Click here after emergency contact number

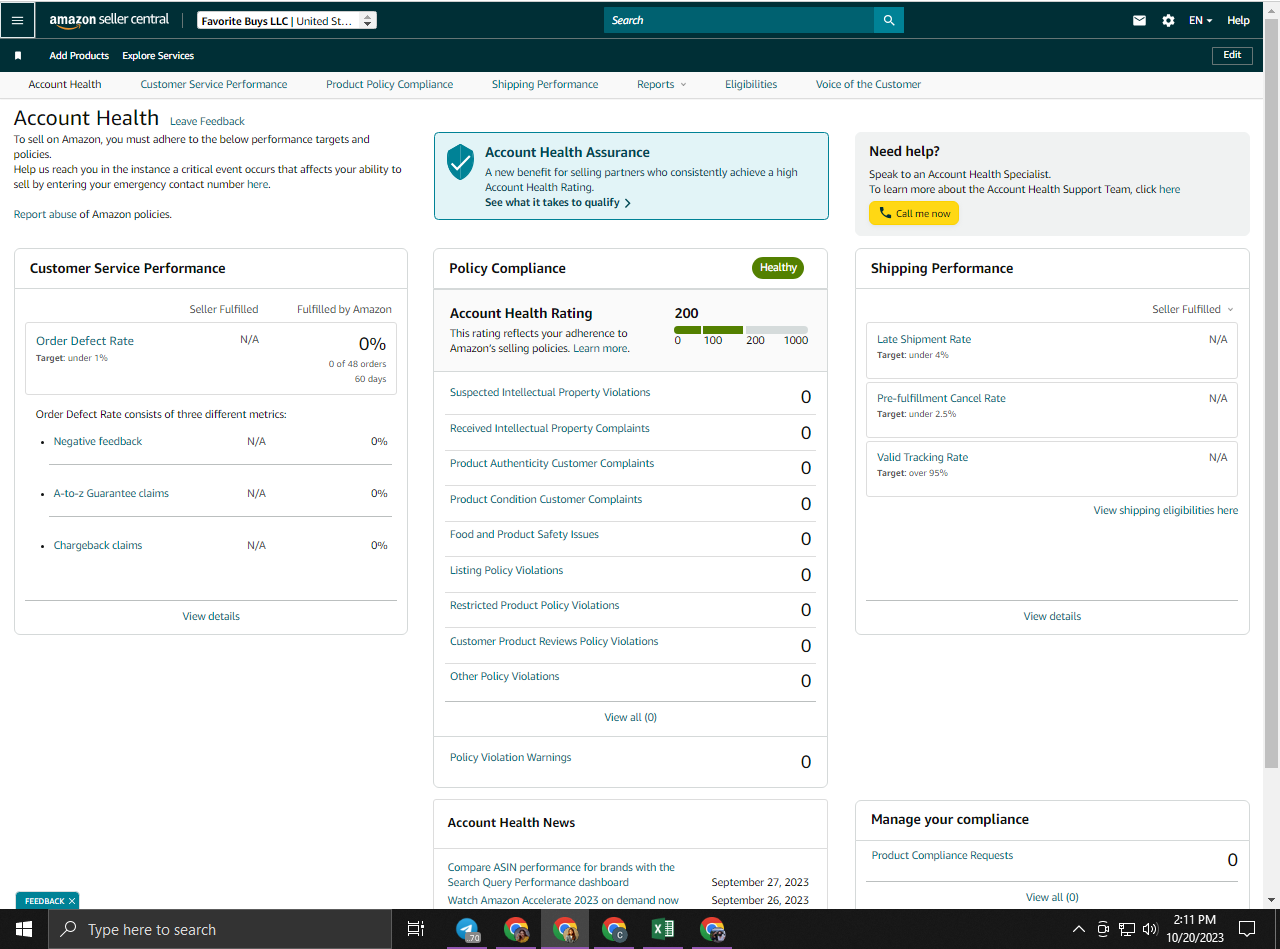coord(258,185)
